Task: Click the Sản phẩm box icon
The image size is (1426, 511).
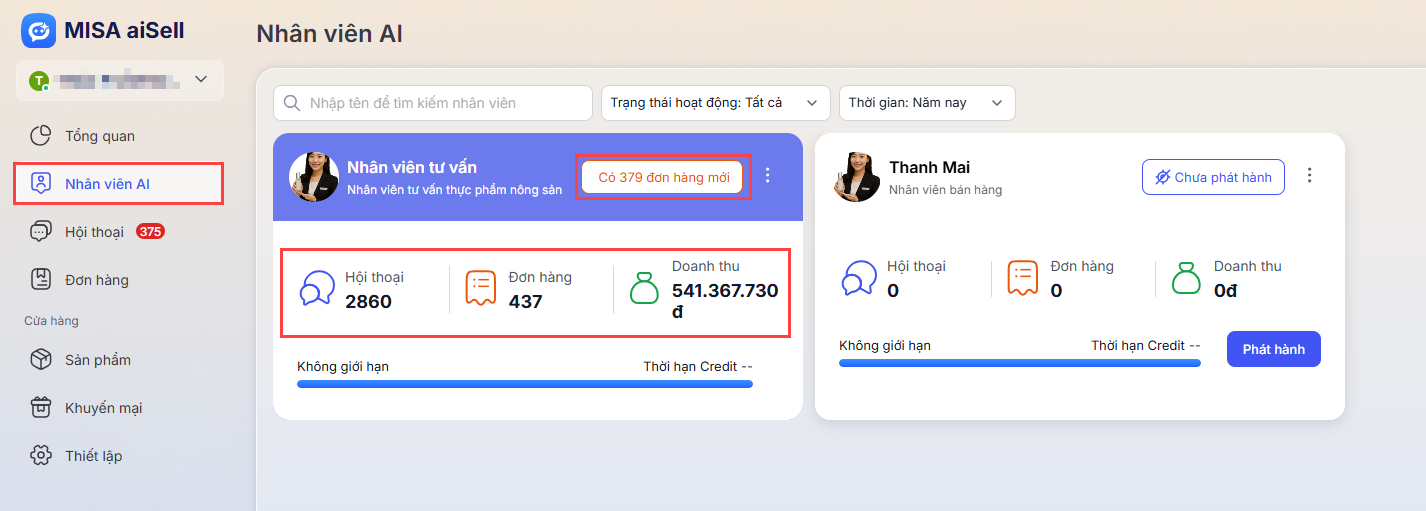Action: [x=41, y=360]
